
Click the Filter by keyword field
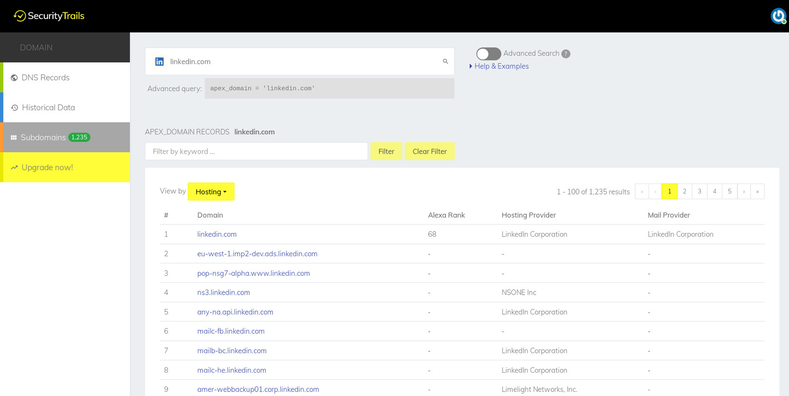coord(256,151)
